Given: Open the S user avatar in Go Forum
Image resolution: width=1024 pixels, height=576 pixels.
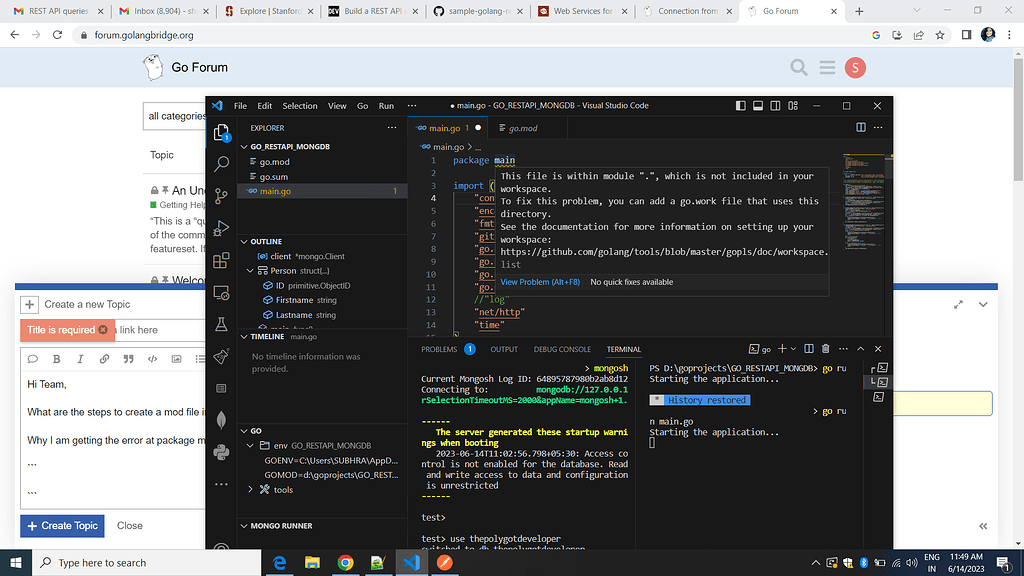Looking at the screenshot, I should (855, 67).
